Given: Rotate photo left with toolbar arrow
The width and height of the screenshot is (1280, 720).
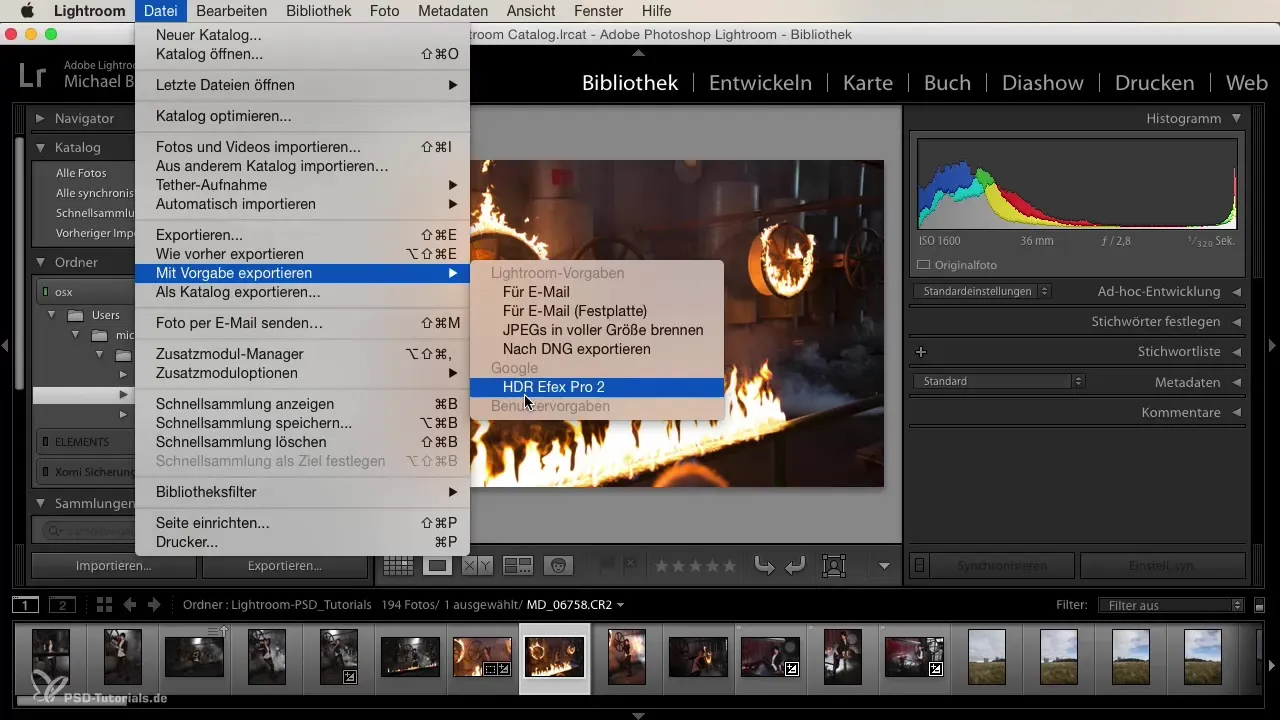Looking at the screenshot, I should coord(764,566).
